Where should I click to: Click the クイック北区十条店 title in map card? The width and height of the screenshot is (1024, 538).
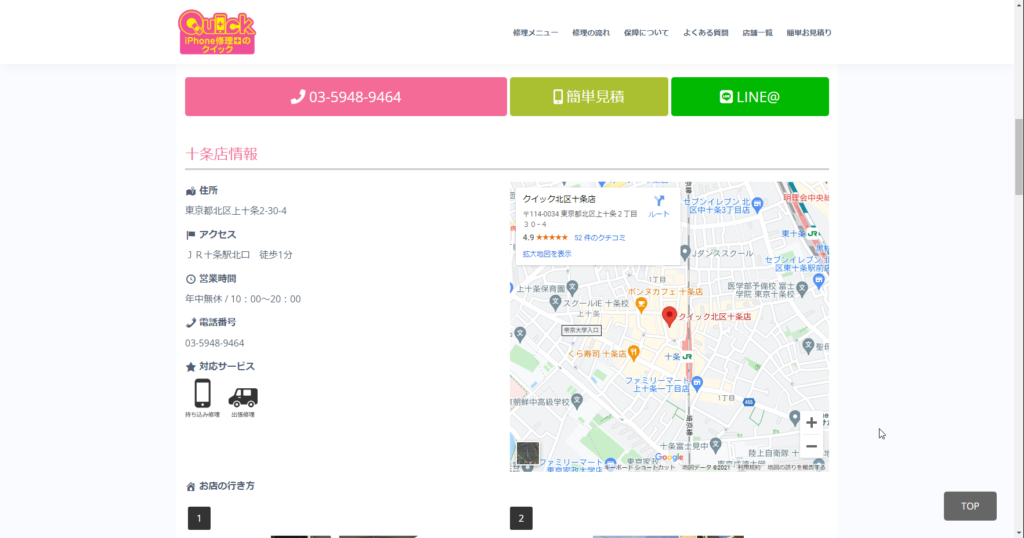point(559,199)
